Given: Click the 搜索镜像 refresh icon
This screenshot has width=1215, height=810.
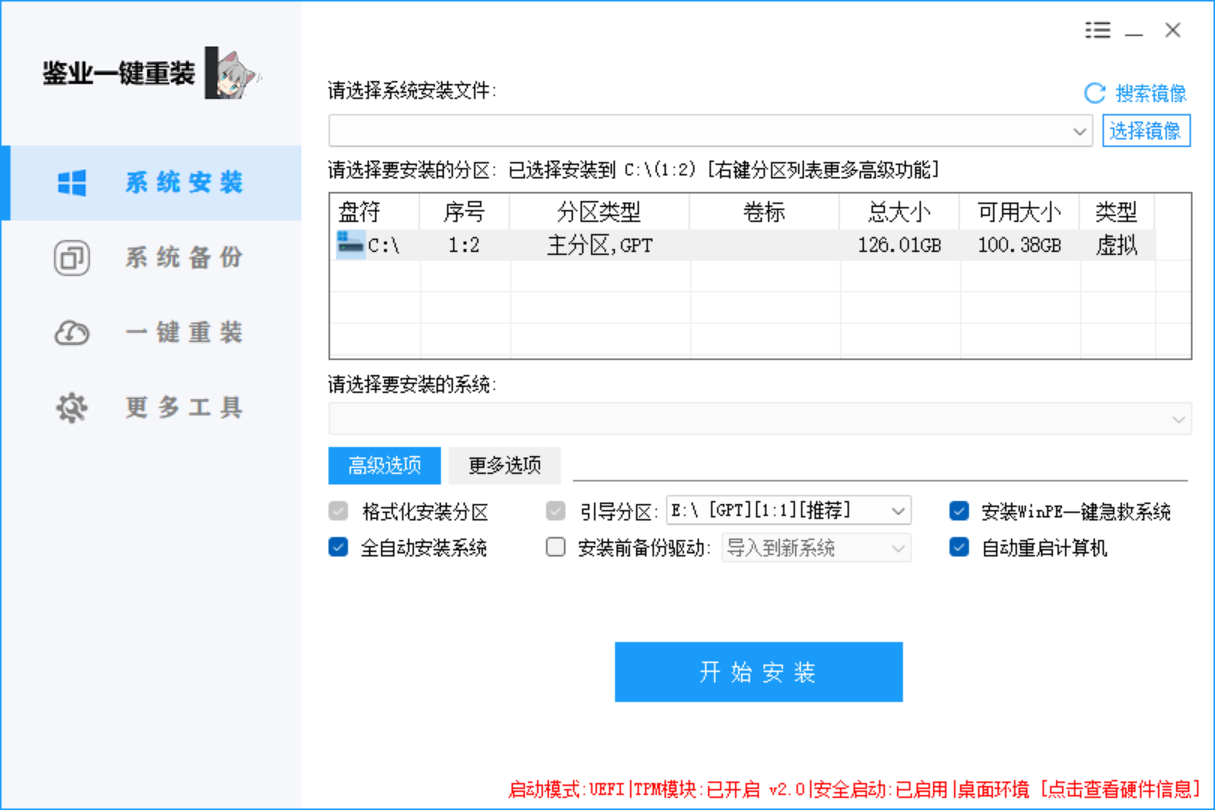Looking at the screenshot, I should click(x=1095, y=93).
